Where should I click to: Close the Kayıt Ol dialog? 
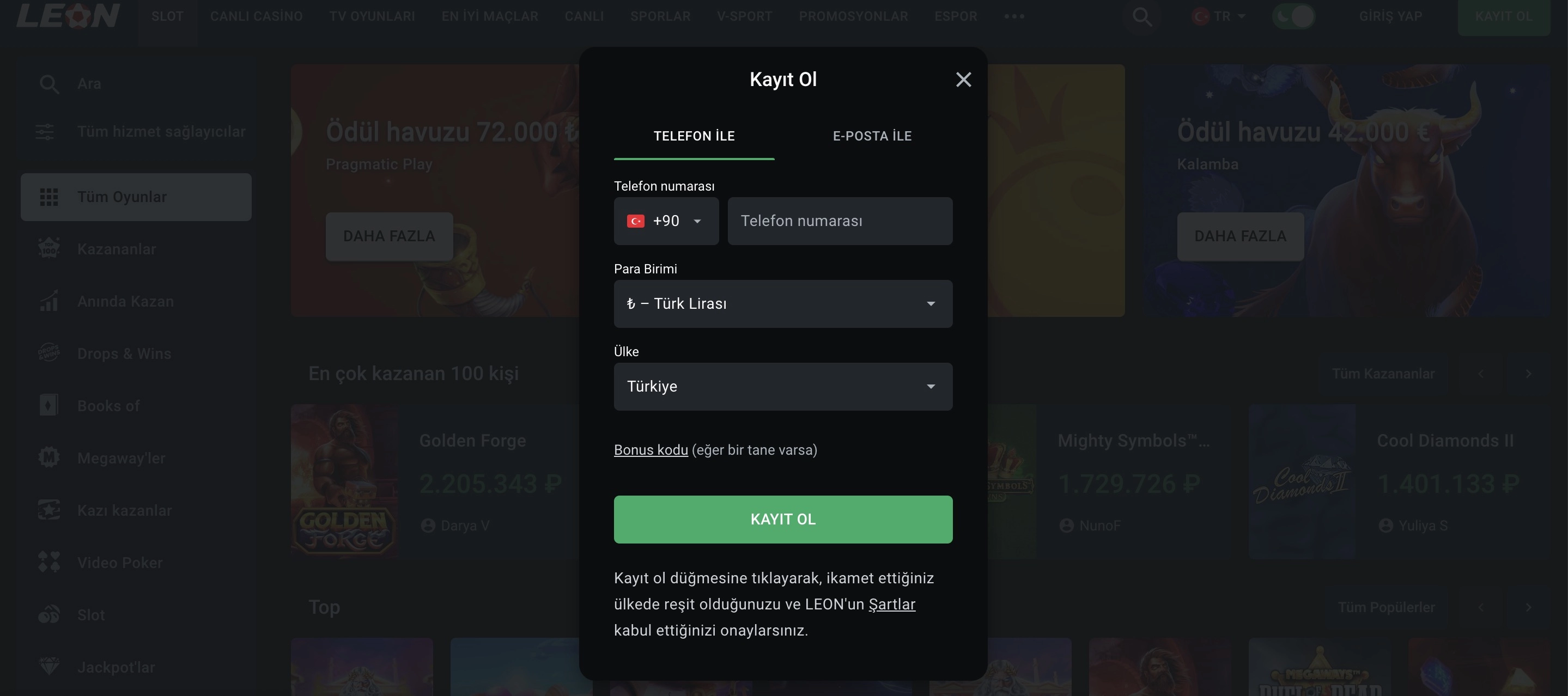click(963, 80)
